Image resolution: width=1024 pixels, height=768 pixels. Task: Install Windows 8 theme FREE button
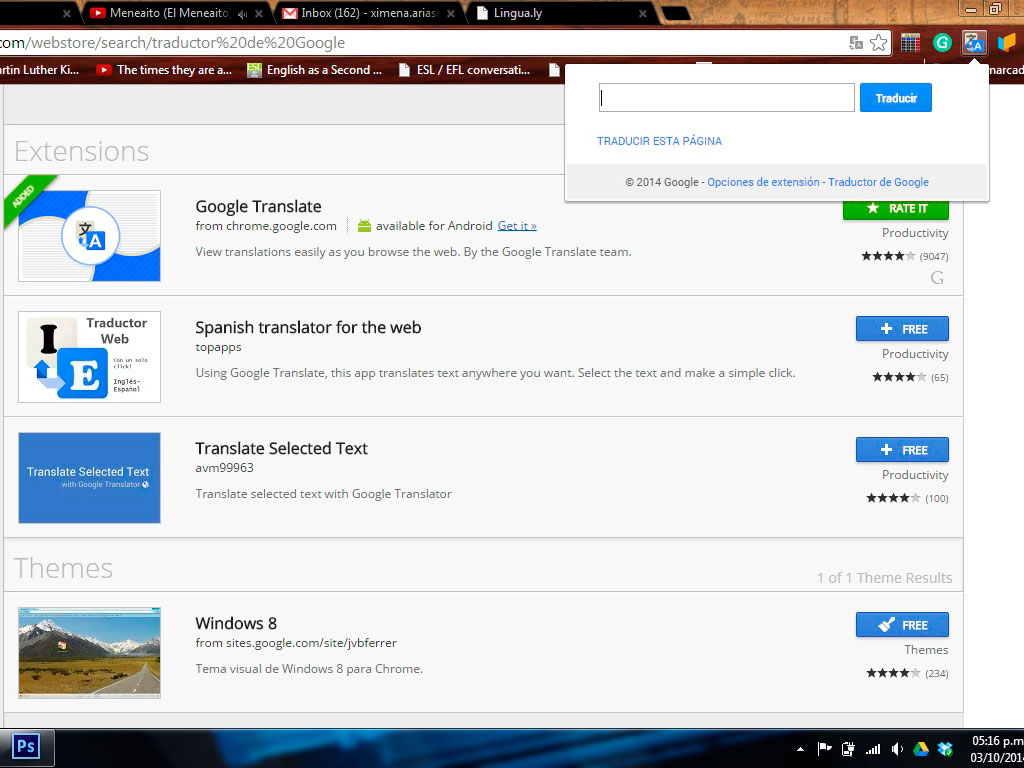click(902, 625)
